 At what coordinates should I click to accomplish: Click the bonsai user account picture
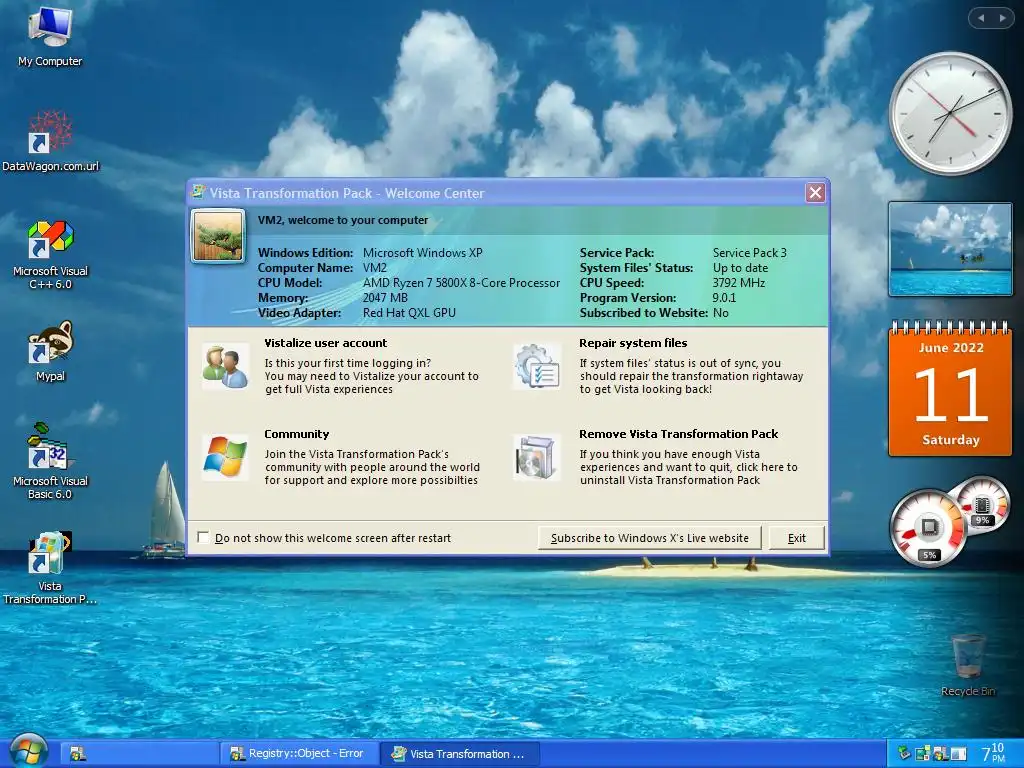click(x=218, y=236)
